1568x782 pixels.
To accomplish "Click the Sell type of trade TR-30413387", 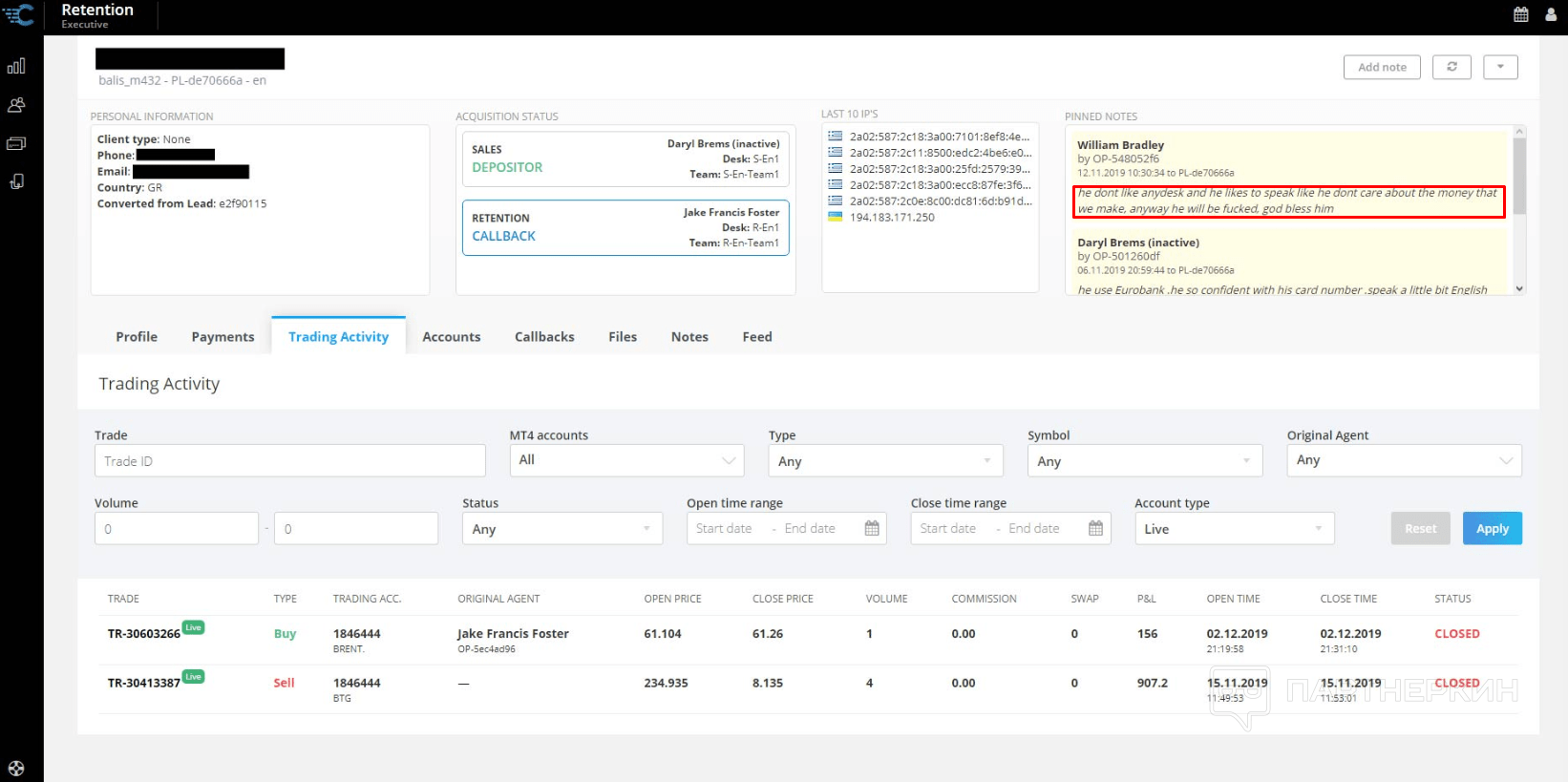I will click(284, 683).
